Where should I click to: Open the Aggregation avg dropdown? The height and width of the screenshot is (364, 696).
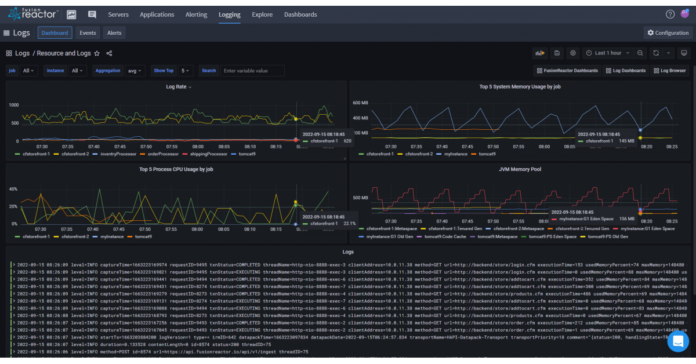134,71
